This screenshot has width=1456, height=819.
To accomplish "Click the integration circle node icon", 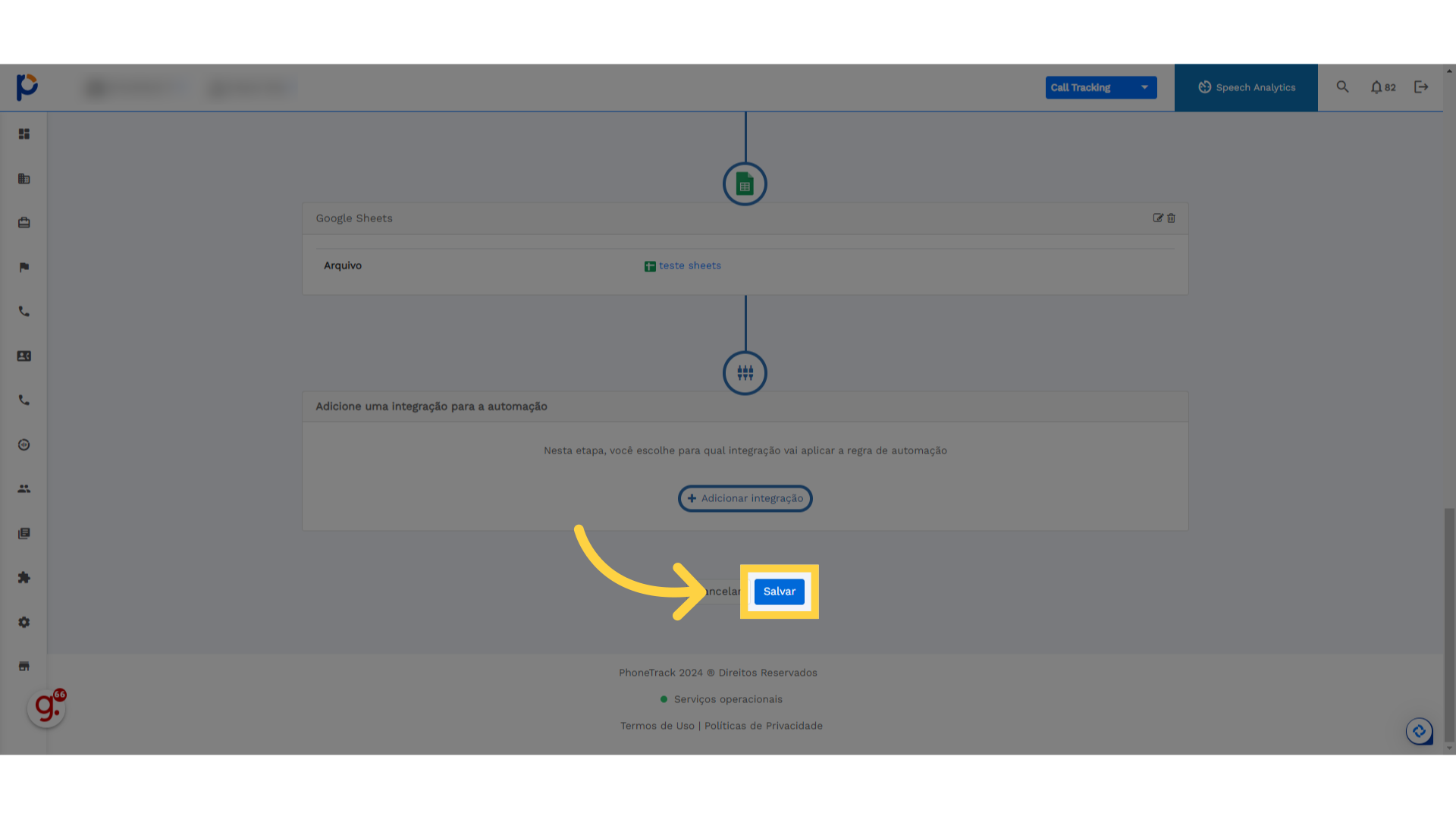I will 745,372.
